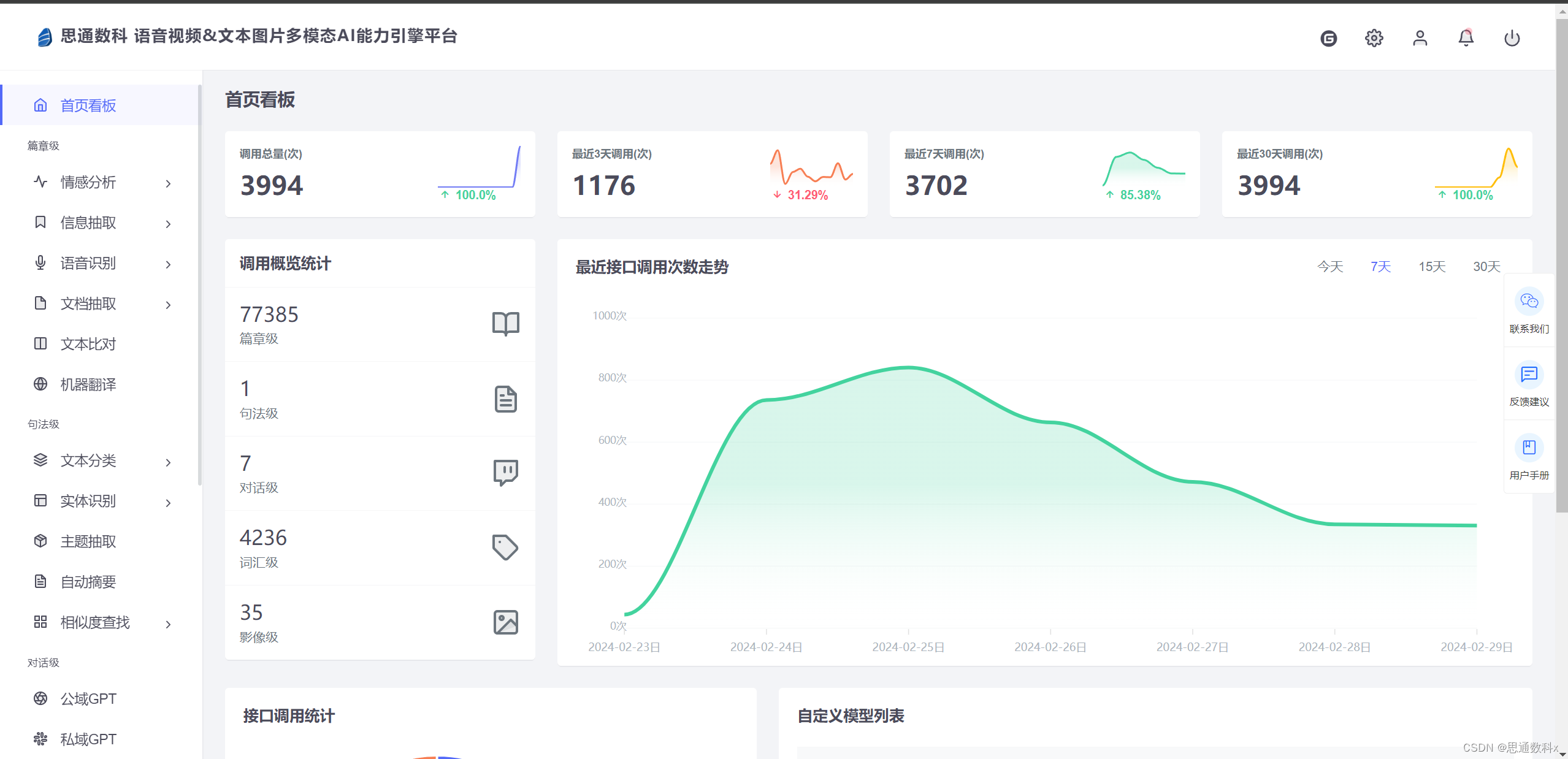
Task: Click the 文档抽取 file icon
Action: pos(40,303)
